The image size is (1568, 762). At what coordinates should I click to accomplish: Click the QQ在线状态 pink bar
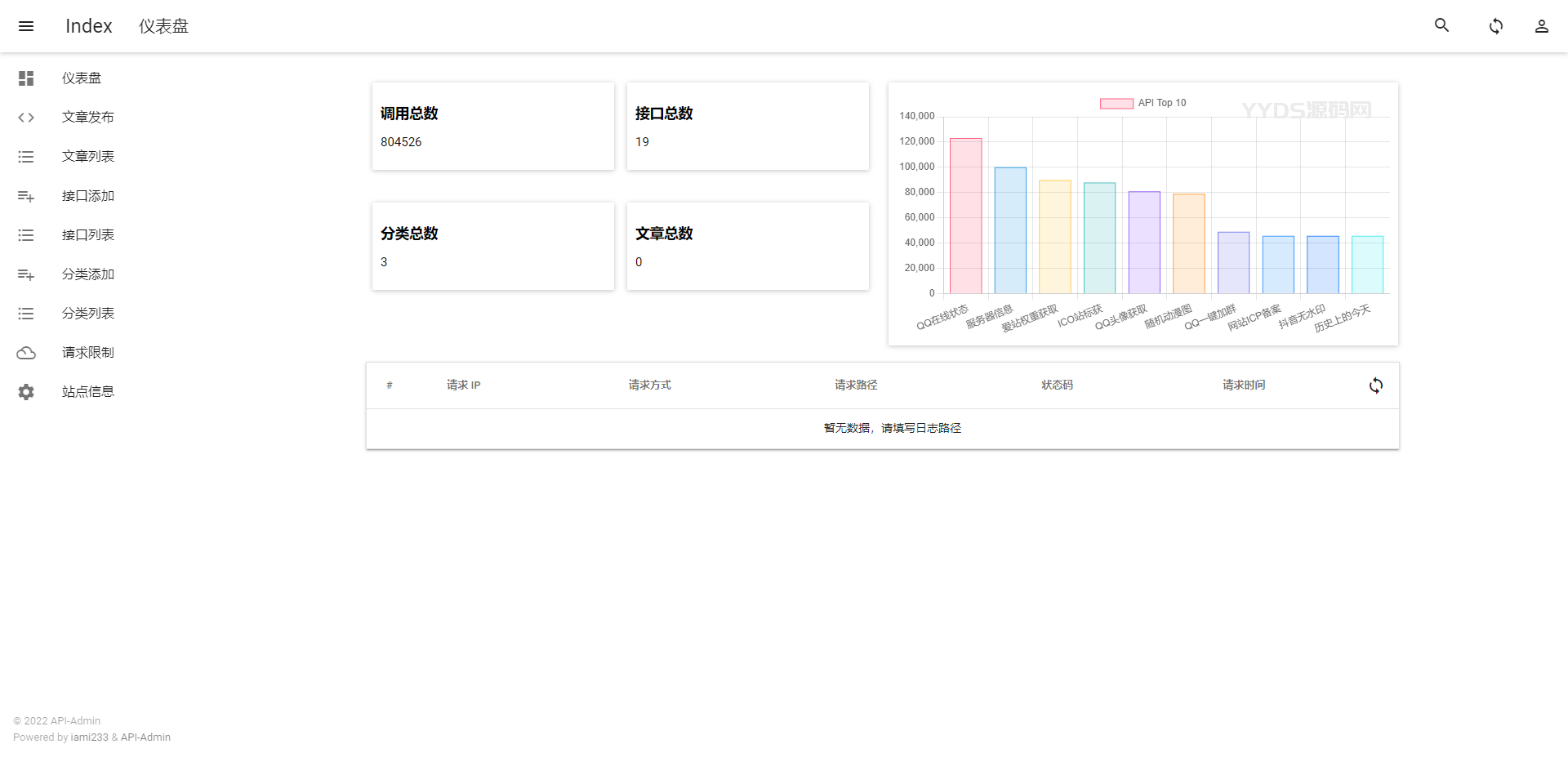pyautogui.click(x=965, y=216)
